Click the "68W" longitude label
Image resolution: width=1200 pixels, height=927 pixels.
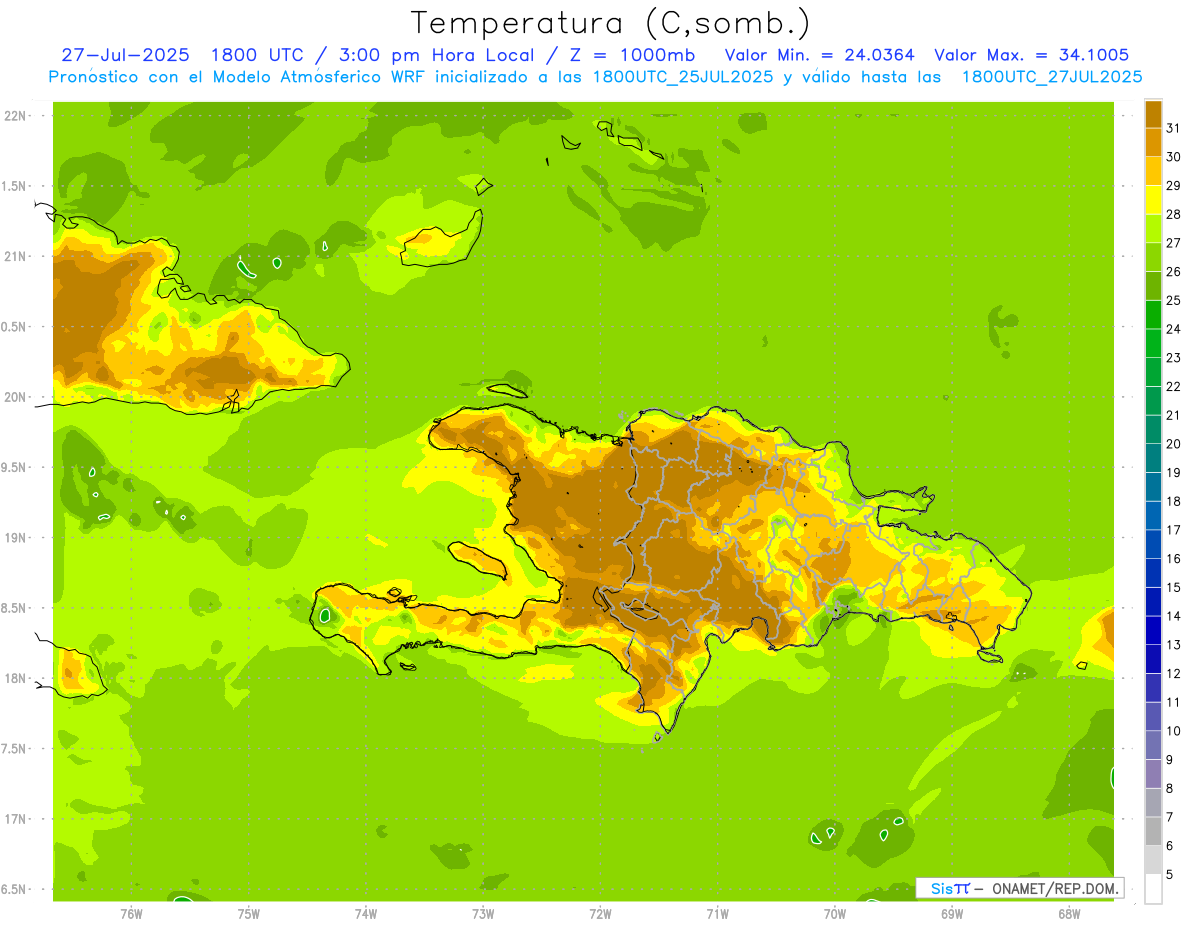(x=1069, y=913)
